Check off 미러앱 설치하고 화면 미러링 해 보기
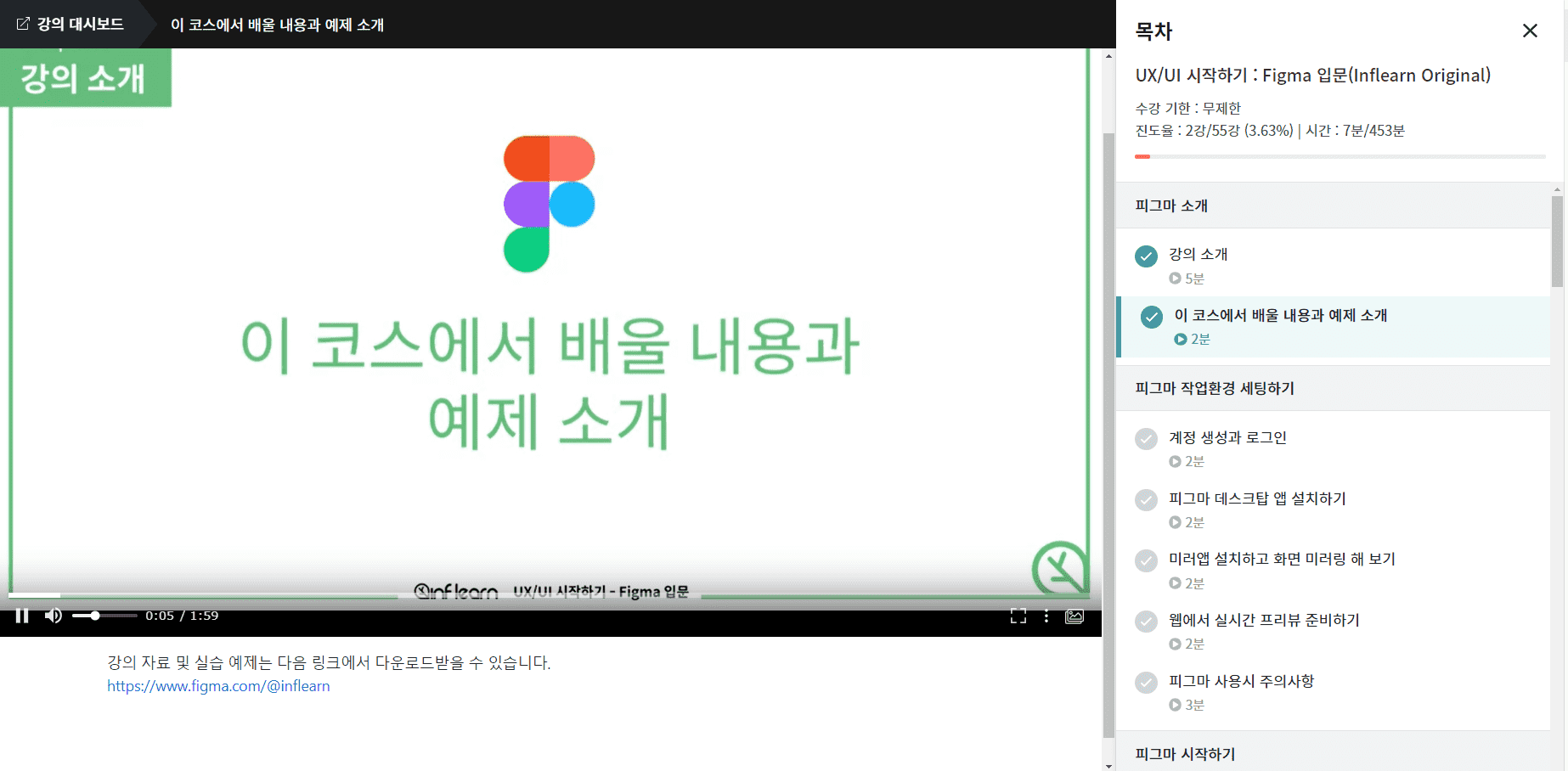Screen dimensions: 1568x771 point(1146,560)
